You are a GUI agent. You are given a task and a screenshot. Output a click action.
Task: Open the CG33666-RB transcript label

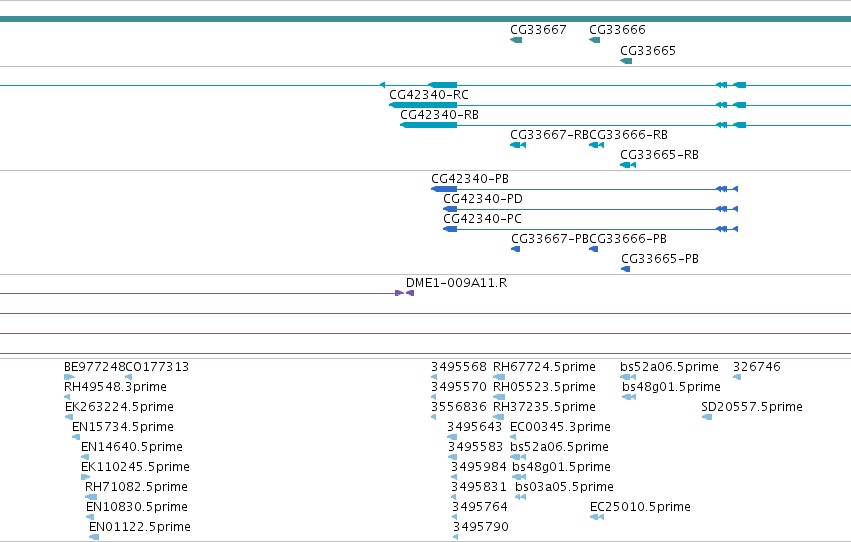(628, 135)
